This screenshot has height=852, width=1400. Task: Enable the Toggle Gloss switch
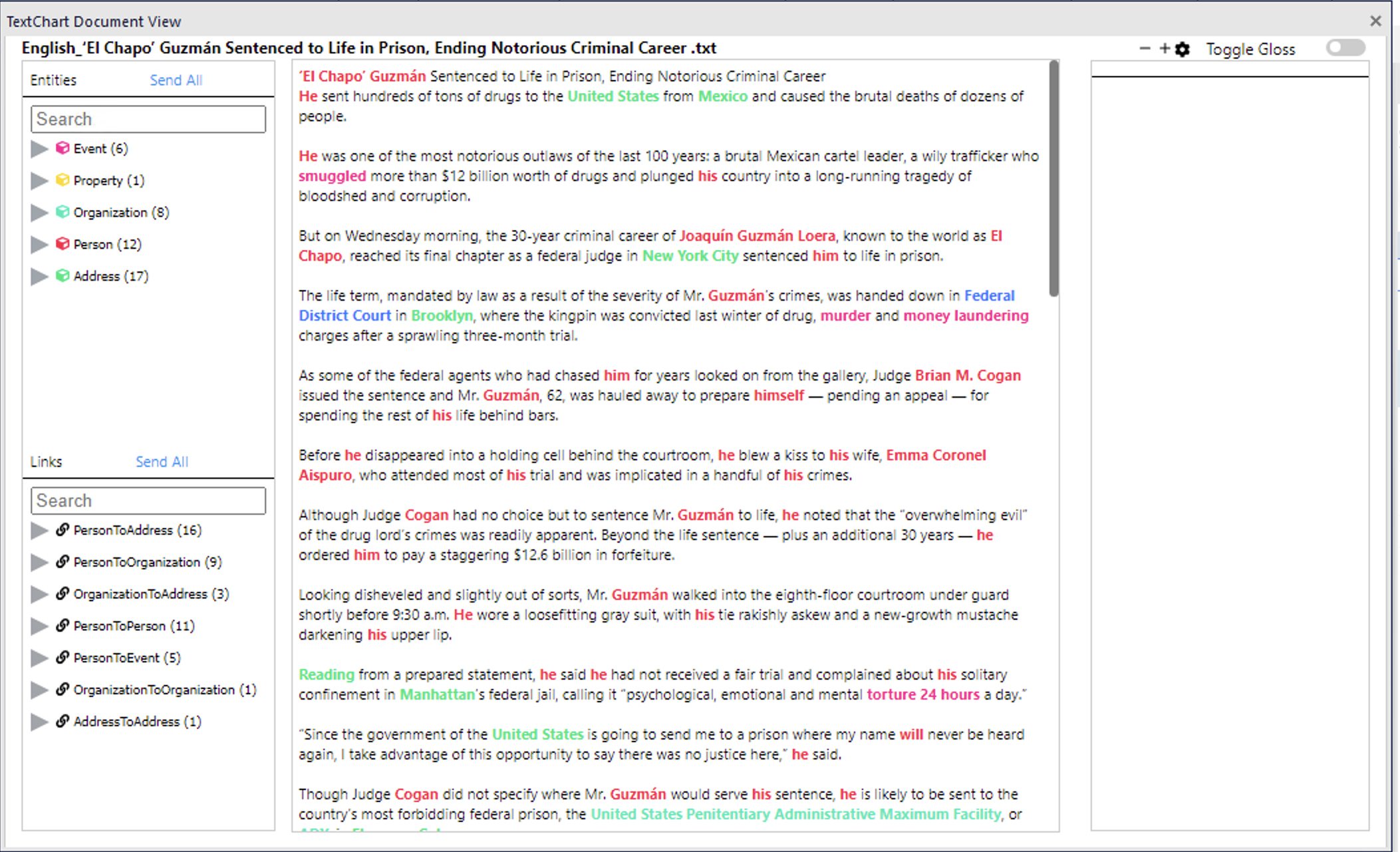[x=1345, y=48]
